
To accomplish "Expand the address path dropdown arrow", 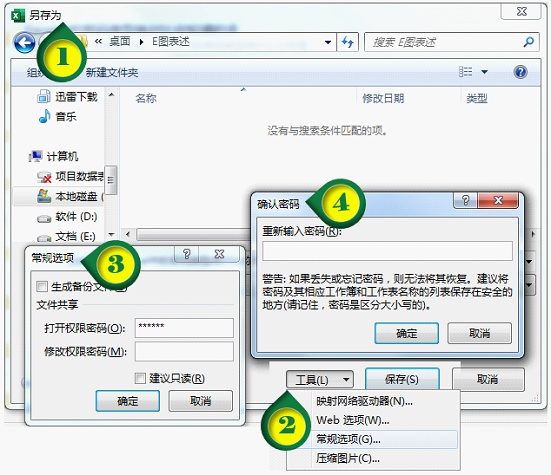I will point(328,43).
